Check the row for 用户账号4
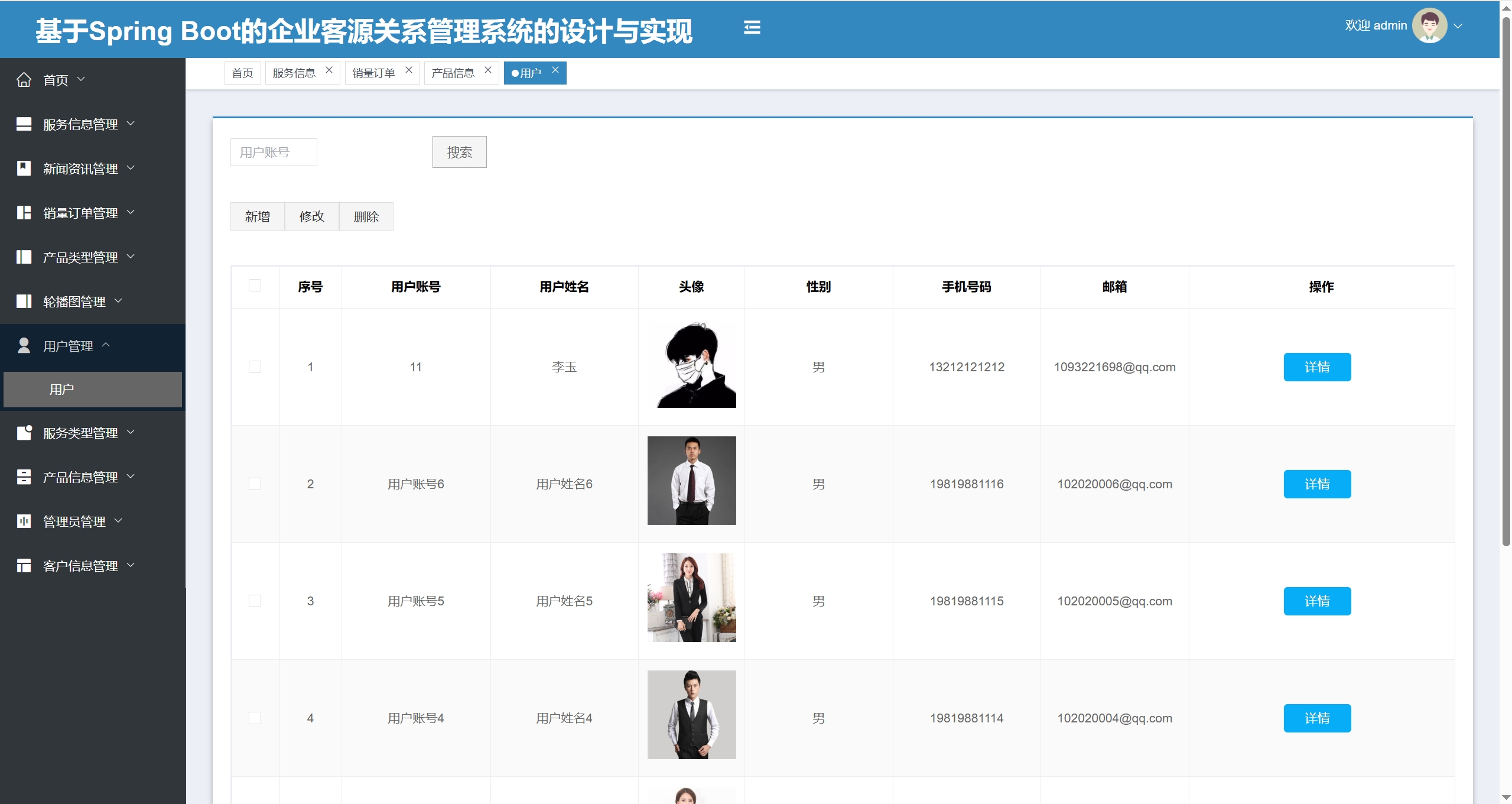 click(255, 718)
